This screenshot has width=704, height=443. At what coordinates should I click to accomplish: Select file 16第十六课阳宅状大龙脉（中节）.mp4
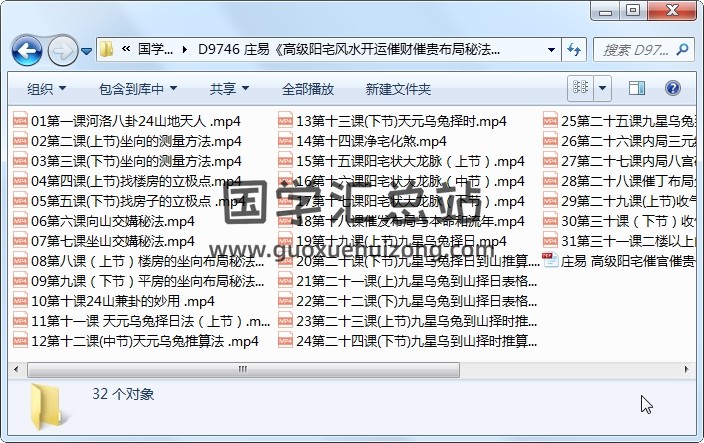coord(401,181)
